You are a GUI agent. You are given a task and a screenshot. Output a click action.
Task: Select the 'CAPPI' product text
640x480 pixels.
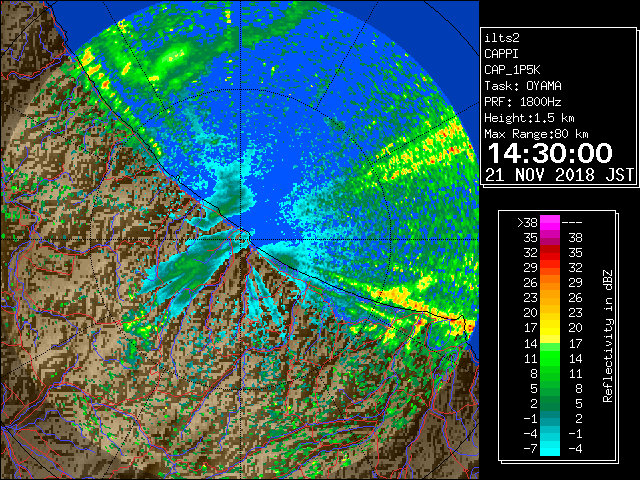click(x=501, y=54)
